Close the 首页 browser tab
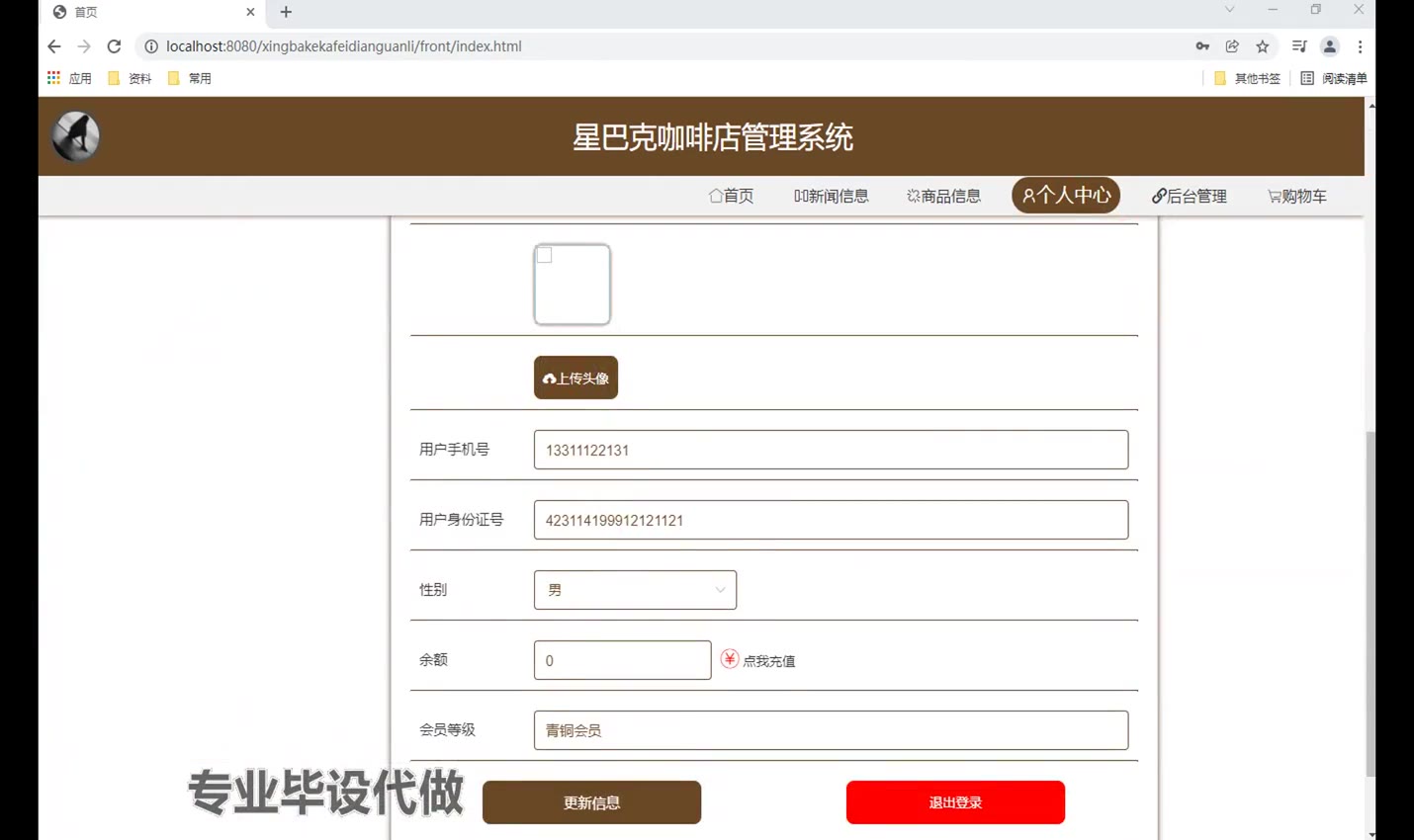This screenshot has width=1414, height=840. pos(250,12)
